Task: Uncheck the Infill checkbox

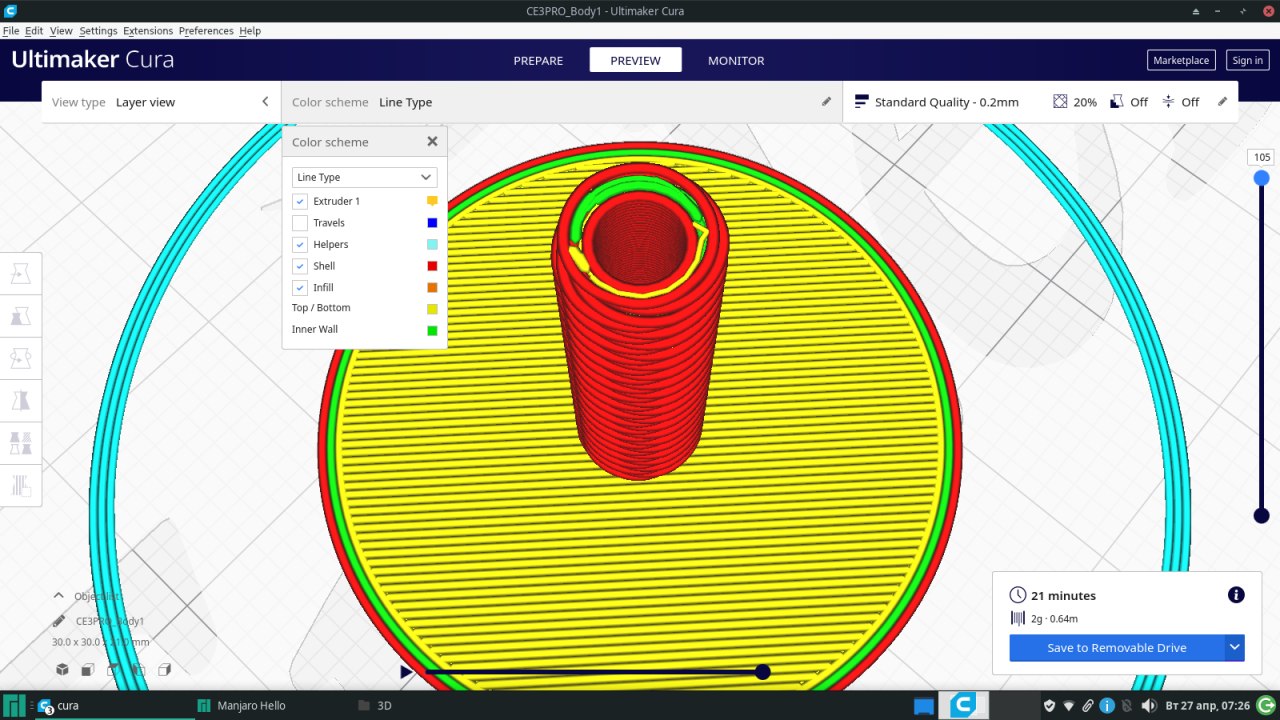Action: [300, 287]
